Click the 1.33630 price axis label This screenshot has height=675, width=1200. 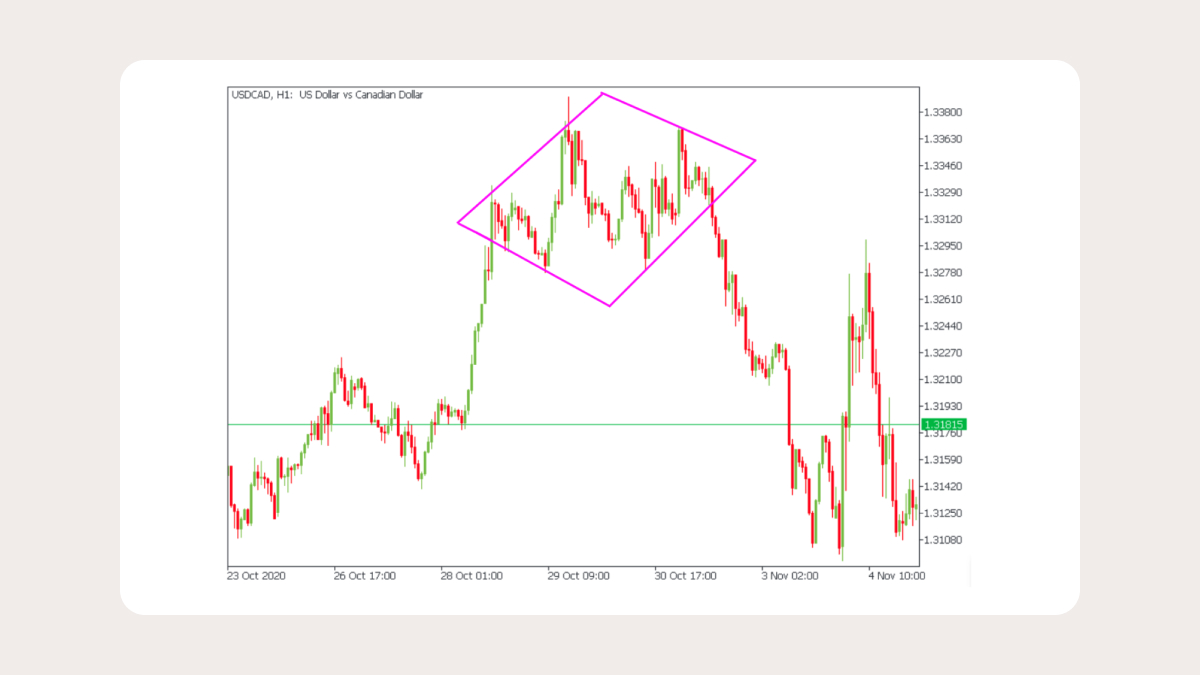pyautogui.click(x=944, y=139)
